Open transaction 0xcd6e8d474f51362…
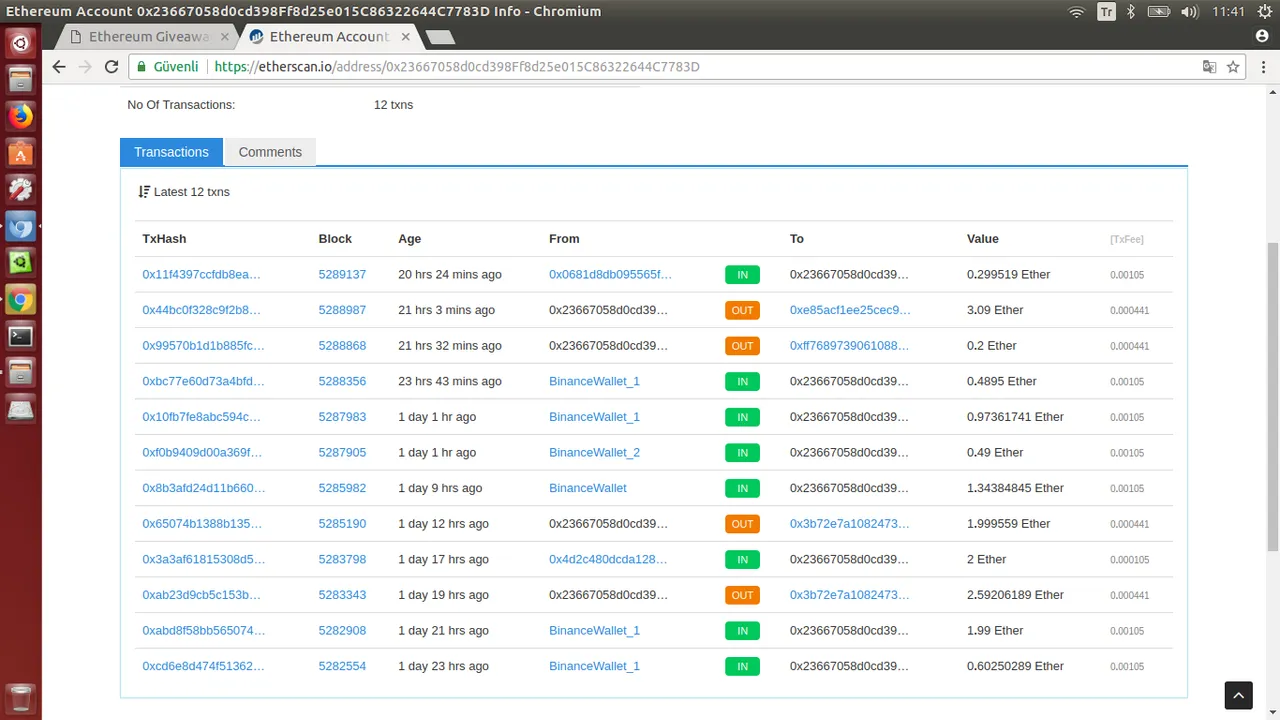This screenshot has width=1280, height=720. (x=203, y=666)
